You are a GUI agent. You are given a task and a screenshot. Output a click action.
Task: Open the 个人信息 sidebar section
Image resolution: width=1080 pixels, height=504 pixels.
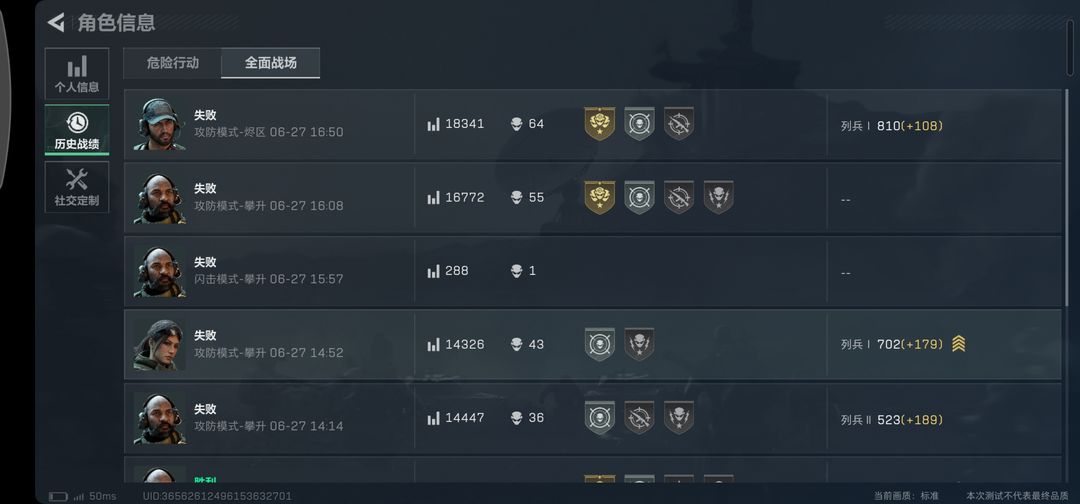[76, 74]
